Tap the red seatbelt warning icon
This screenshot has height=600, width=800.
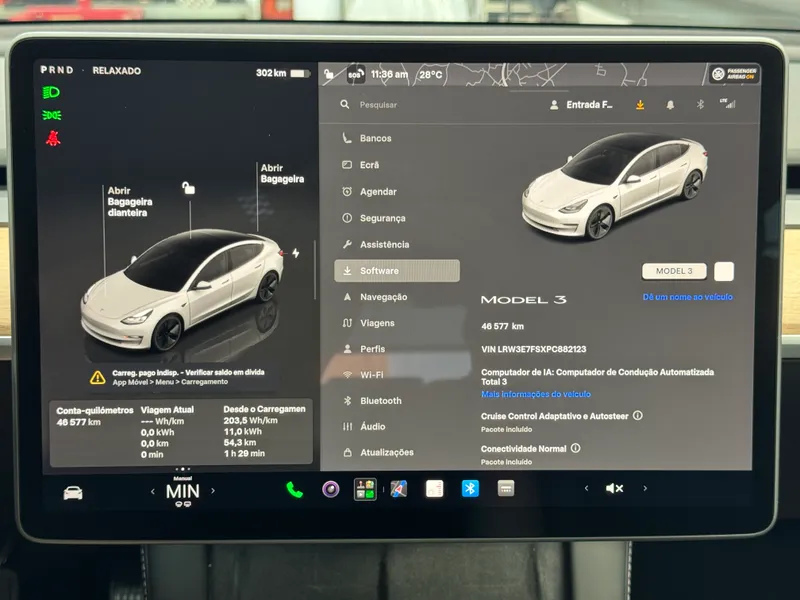(53, 138)
